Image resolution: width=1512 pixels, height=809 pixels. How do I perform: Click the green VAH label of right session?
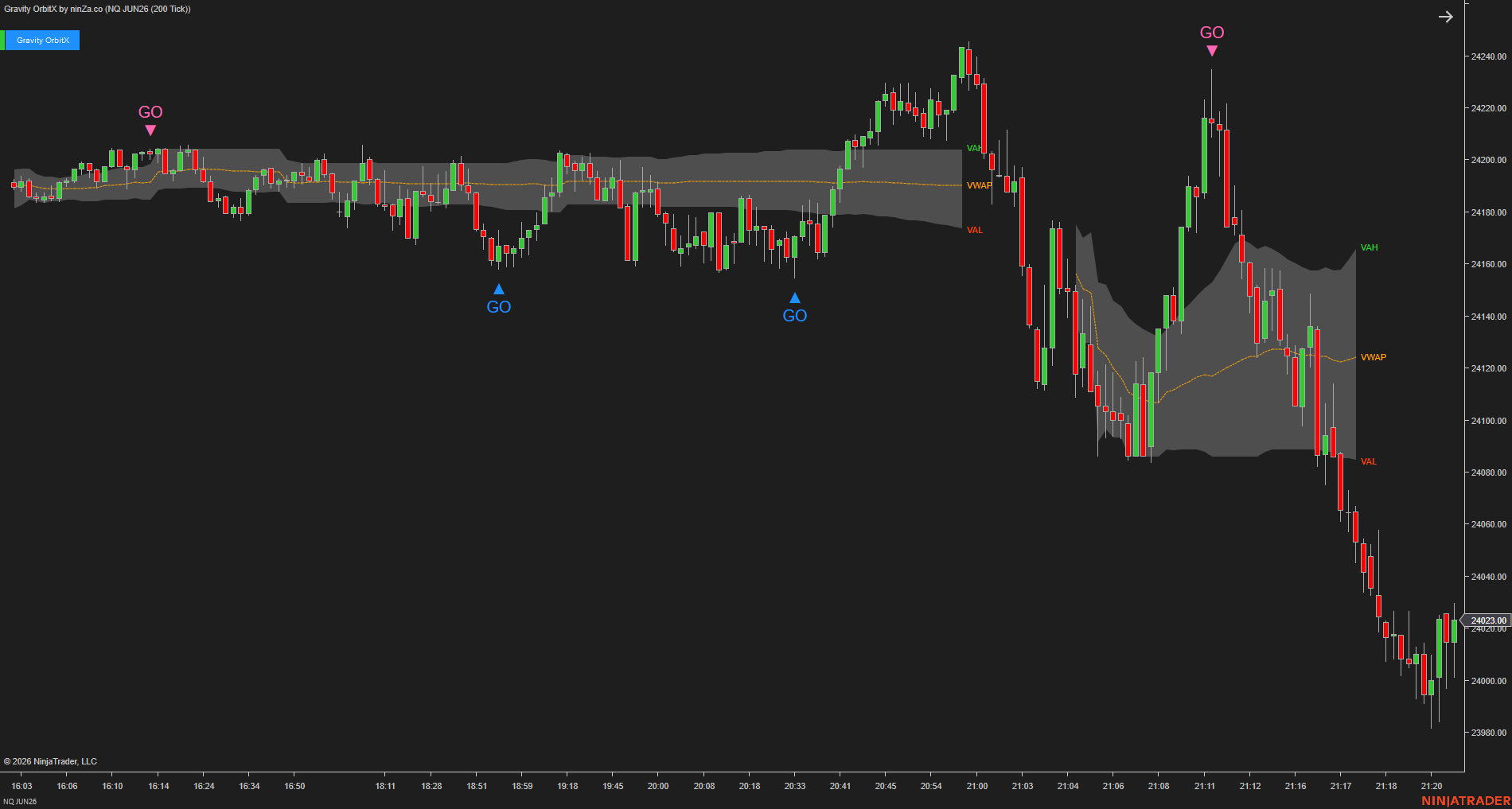click(1369, 247)
